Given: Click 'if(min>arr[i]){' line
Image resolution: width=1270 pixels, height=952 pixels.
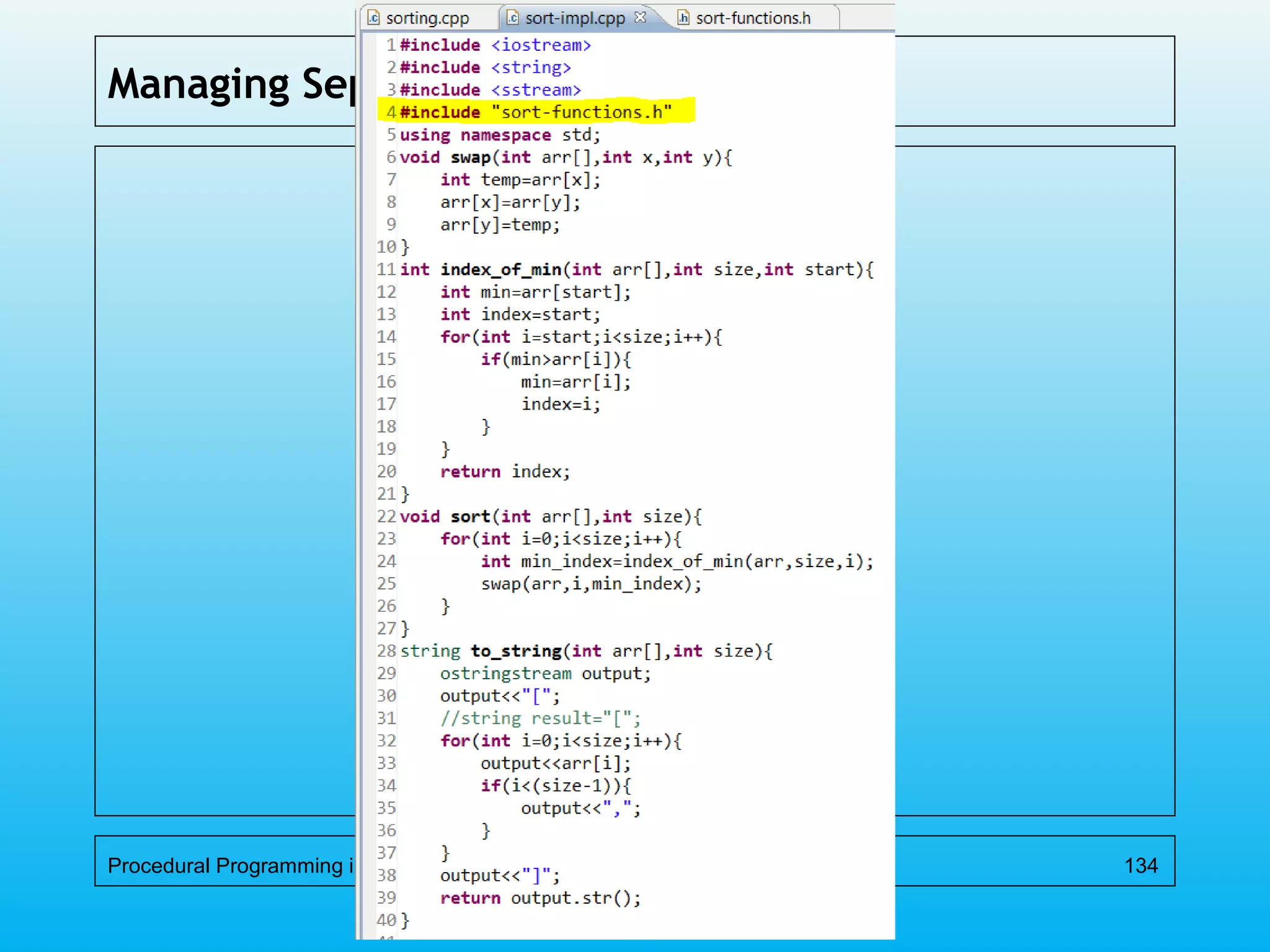Looking at the screenshot, I should coord(556,359).
